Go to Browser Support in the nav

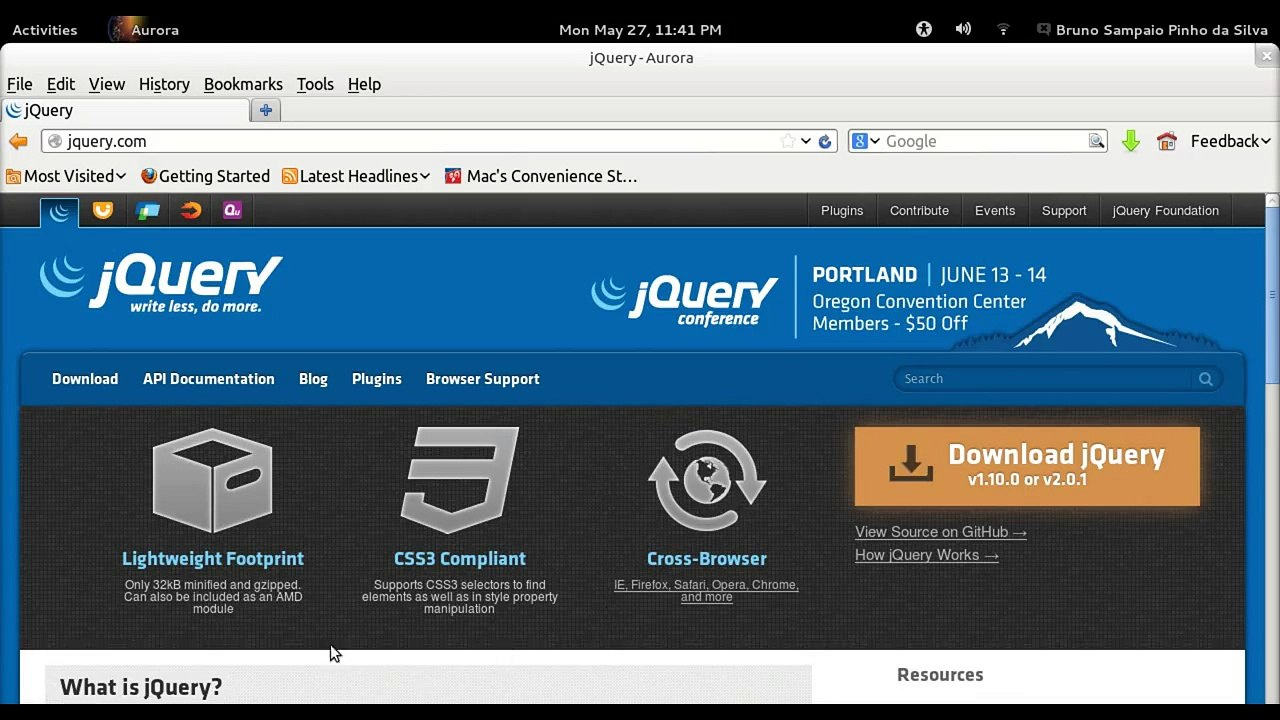pos(483,379)
